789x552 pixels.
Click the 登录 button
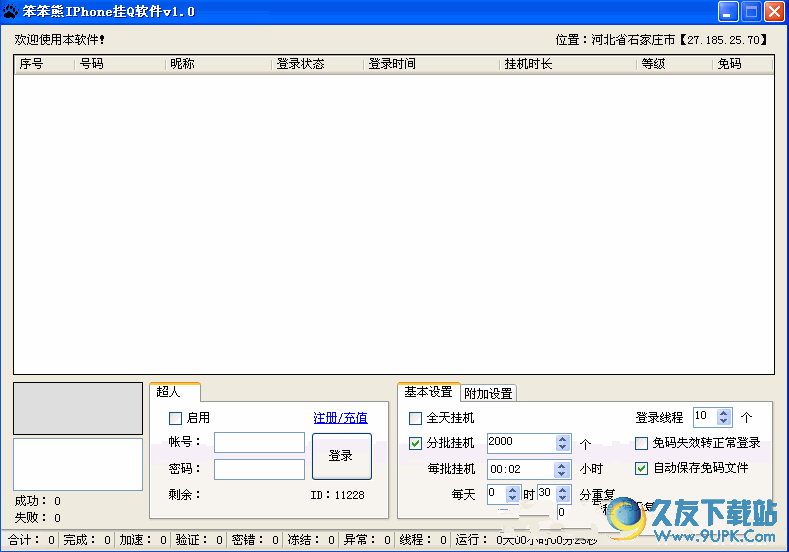342,456
